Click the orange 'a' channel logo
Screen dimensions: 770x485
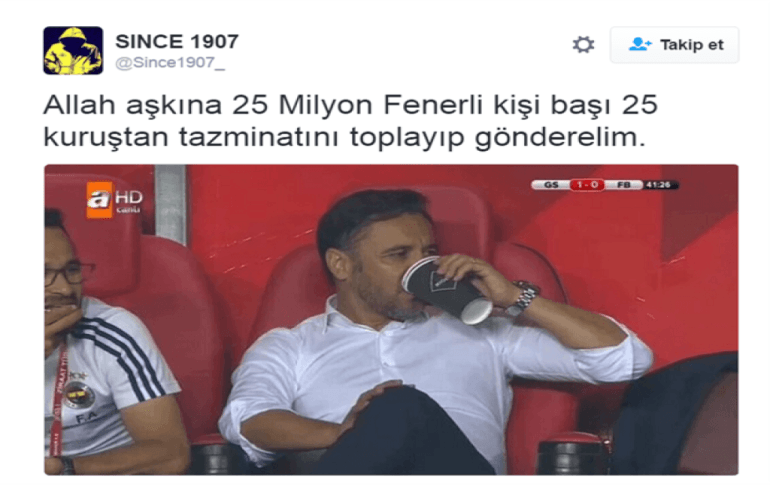100,199
